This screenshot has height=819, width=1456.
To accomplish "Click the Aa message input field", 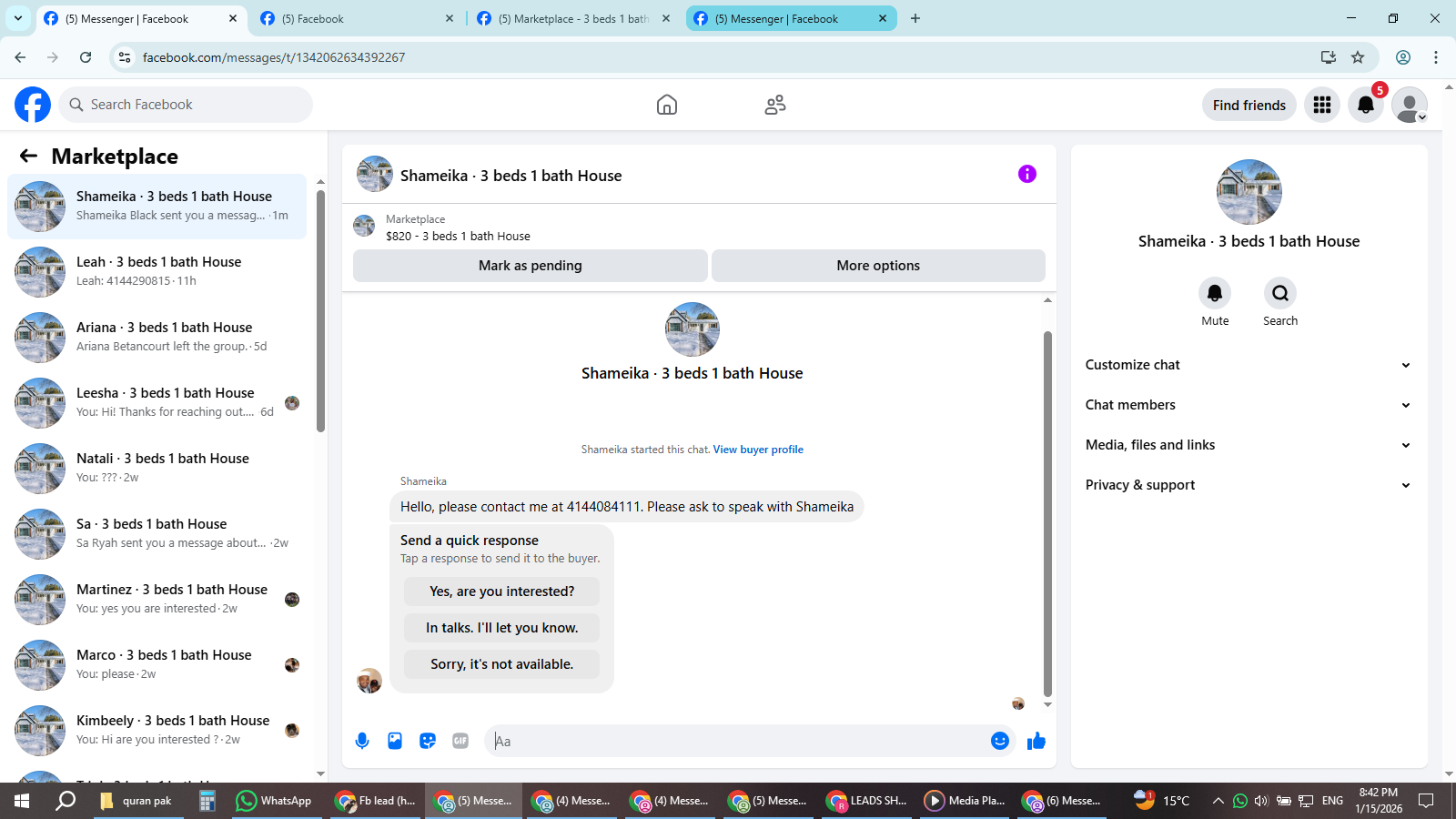I will (x=735, y=741).
